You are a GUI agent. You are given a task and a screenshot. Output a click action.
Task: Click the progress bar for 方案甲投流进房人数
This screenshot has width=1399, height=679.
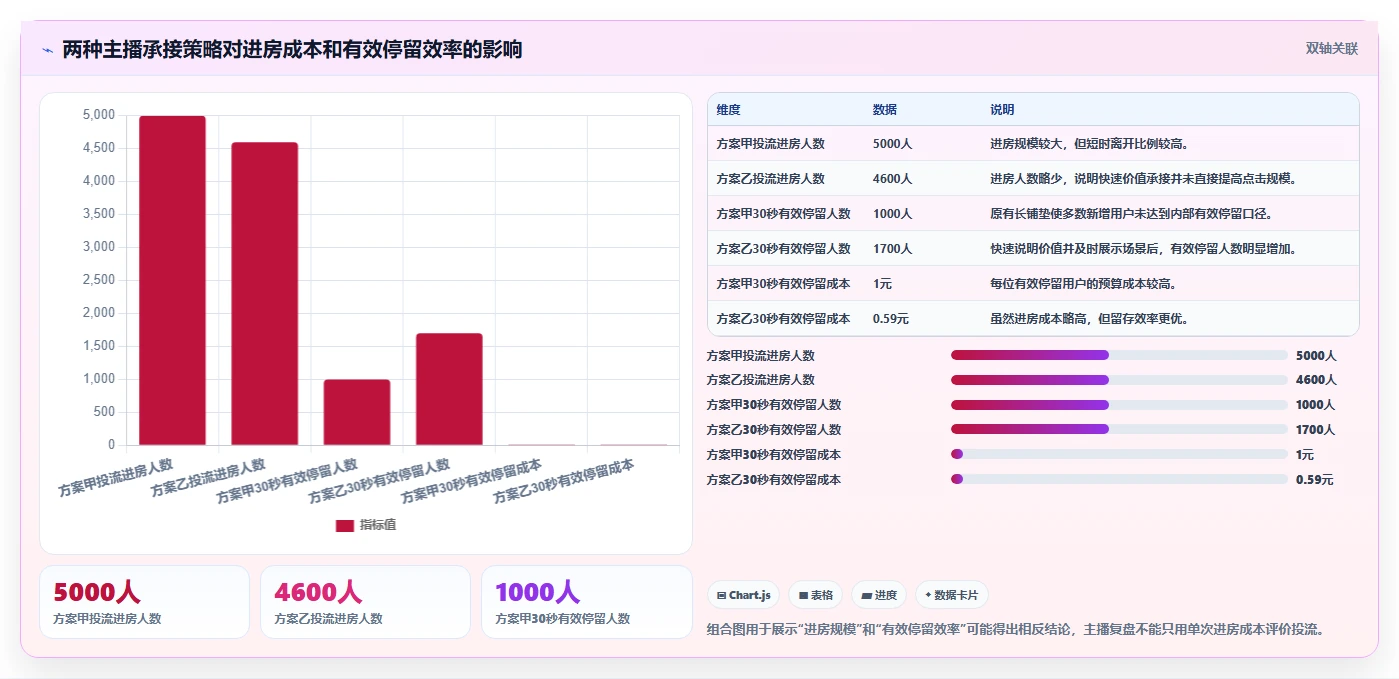coord(1119,355)
